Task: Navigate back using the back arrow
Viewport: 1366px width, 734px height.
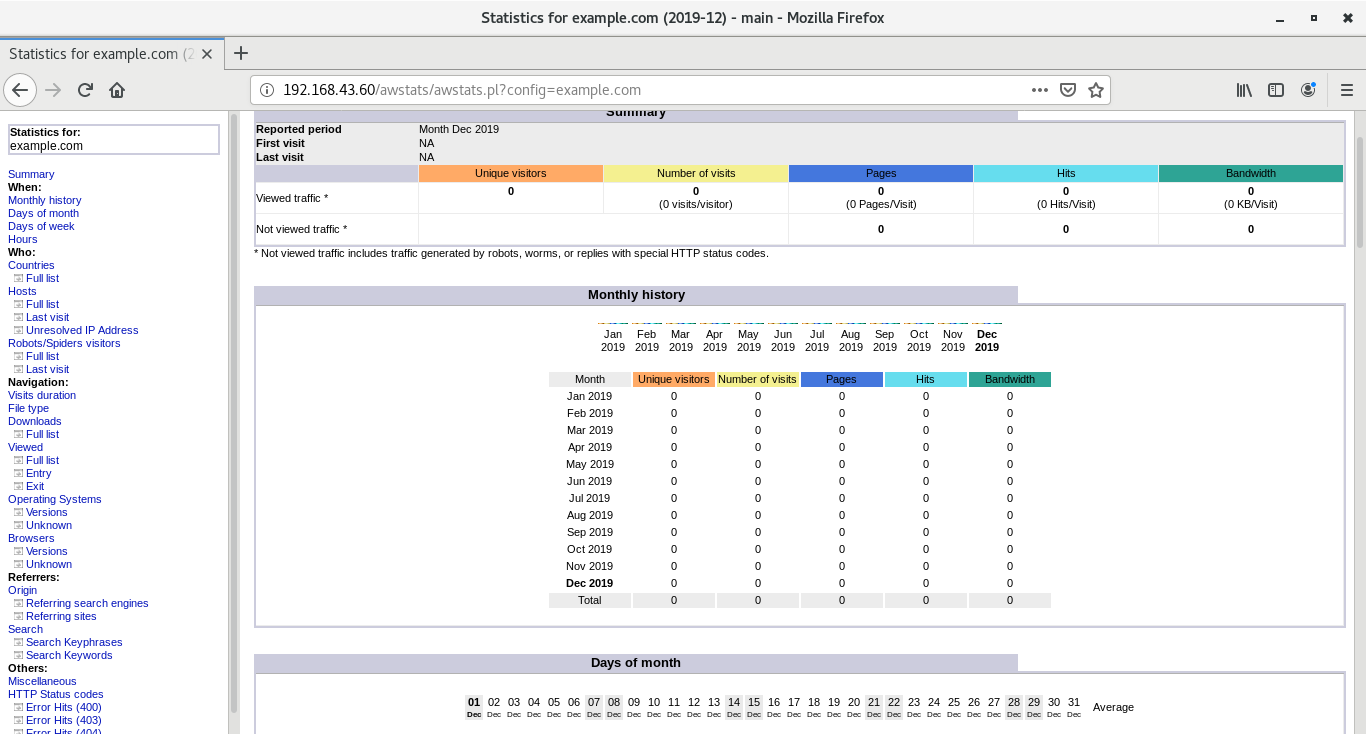Action: click(x=20, y=90)
